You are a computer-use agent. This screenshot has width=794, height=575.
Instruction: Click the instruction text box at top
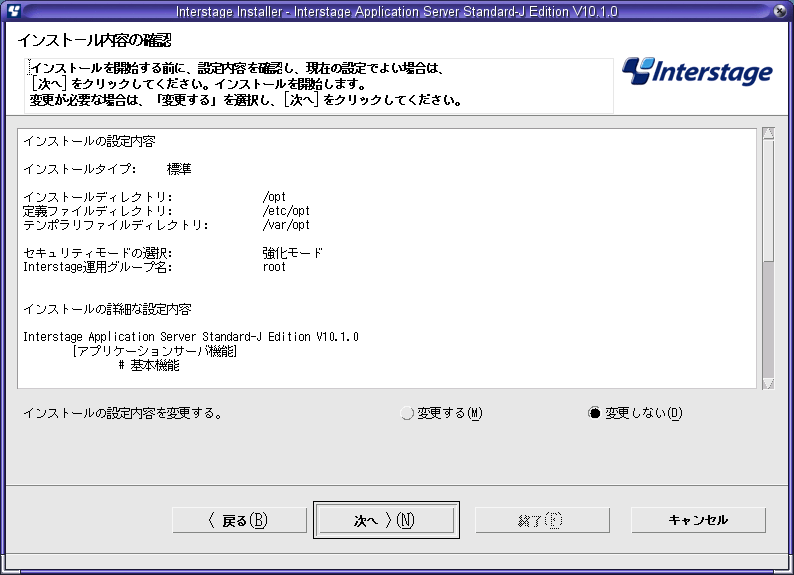tap(319, 85)
